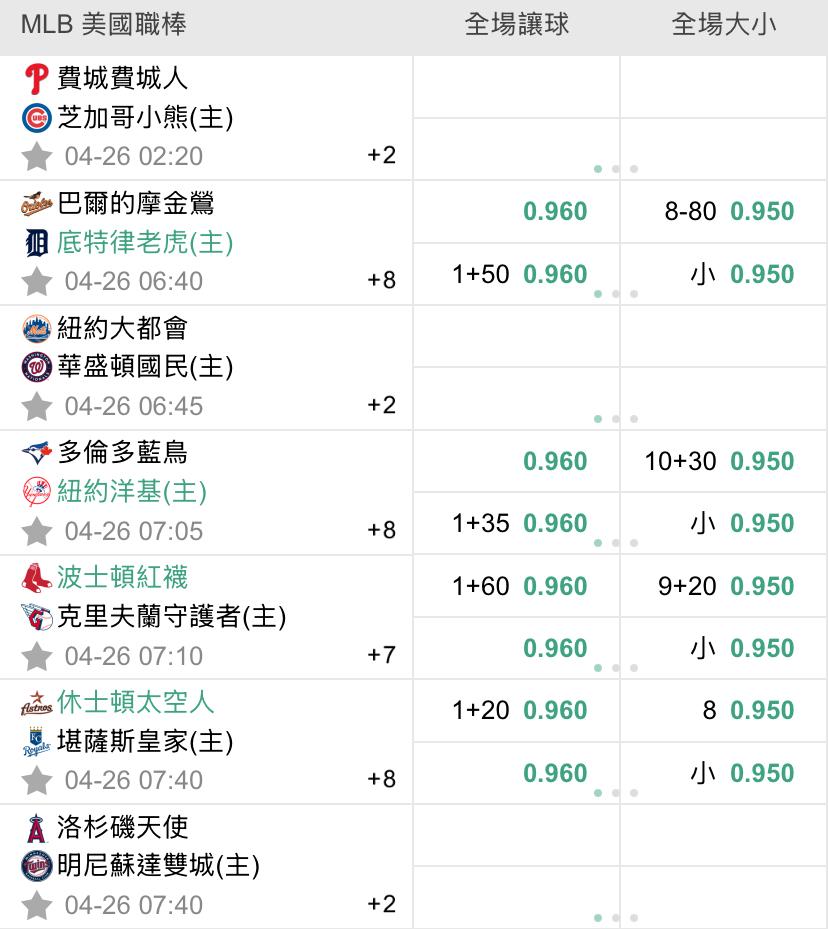This screenshot has width=828, height=929.
Task: Click the Toronto Blue Jays logo
Action: (36, 453)
